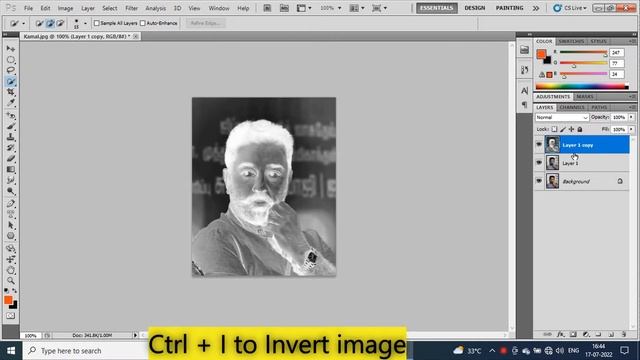
Task: Select the Pen tool
Action: coord(11,203)
